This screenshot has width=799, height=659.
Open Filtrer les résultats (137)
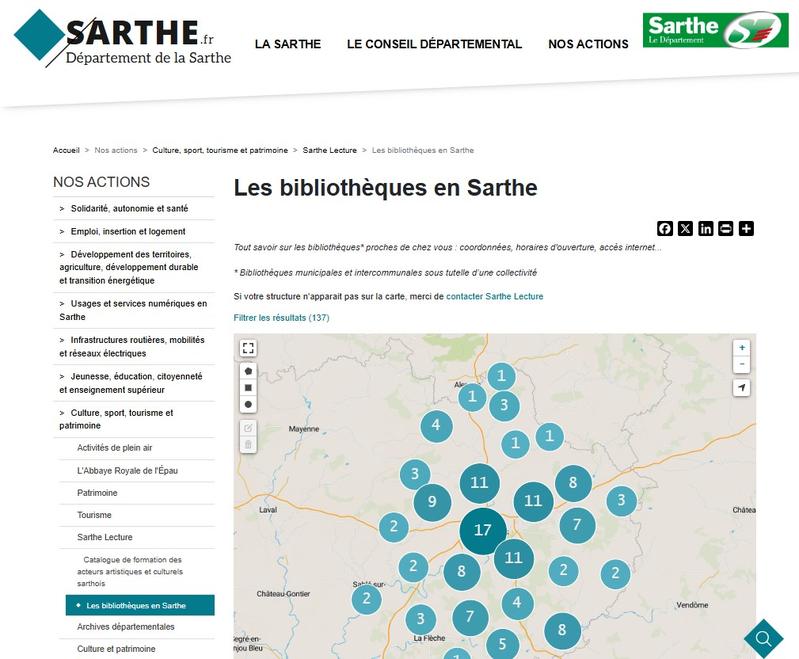click(281, 318)
